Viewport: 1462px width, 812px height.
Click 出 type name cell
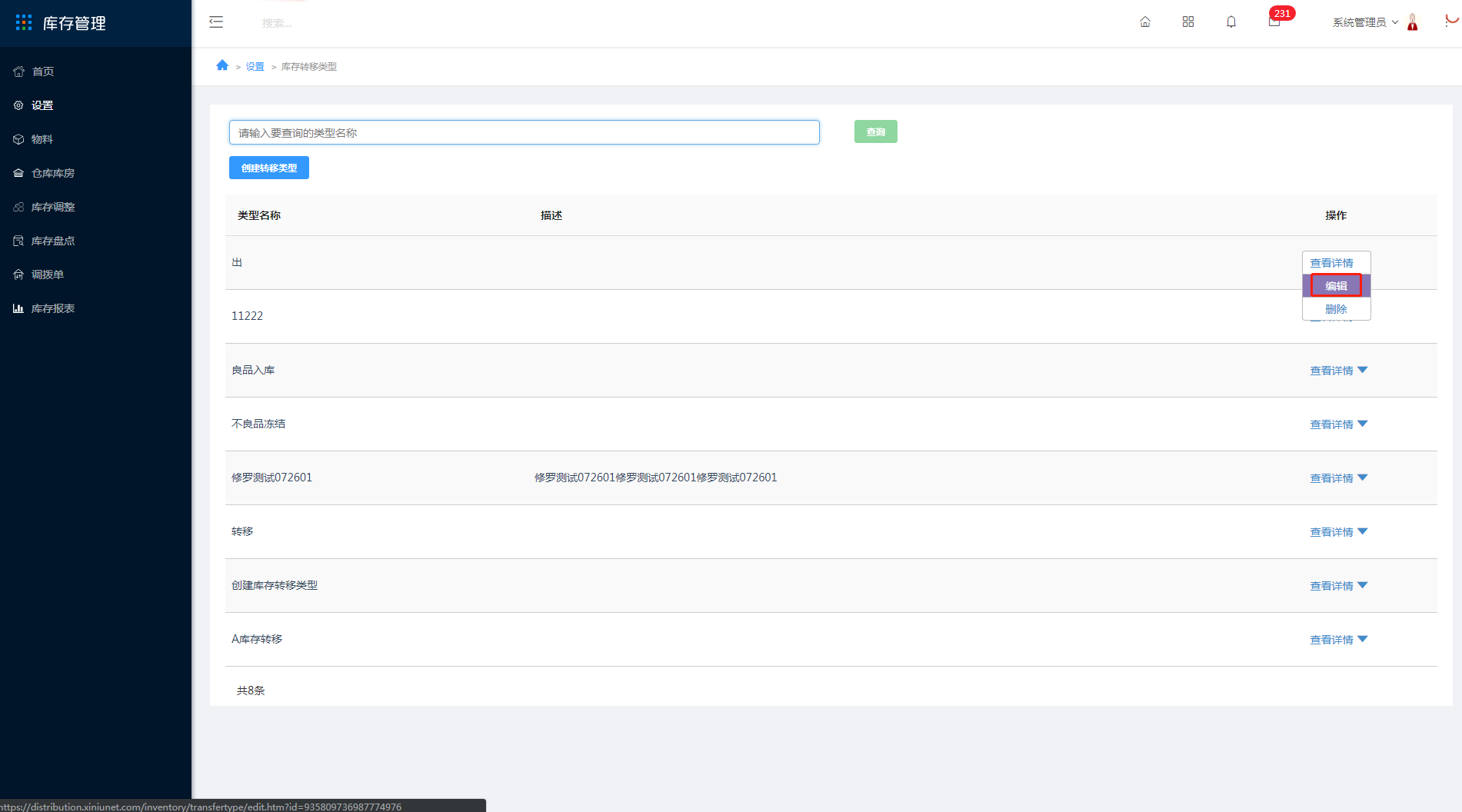pos(237,262)
